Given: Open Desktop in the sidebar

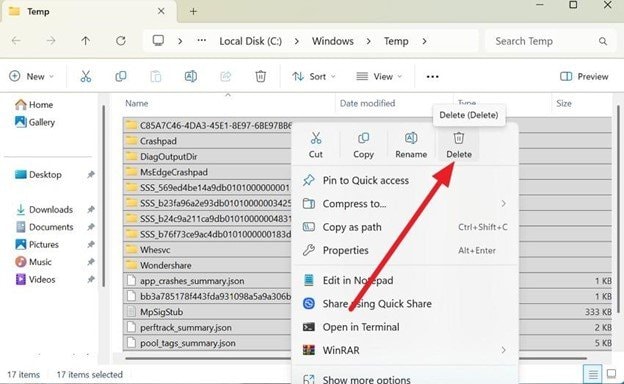Looking at the screenshot, I should (x=38, y=175).
